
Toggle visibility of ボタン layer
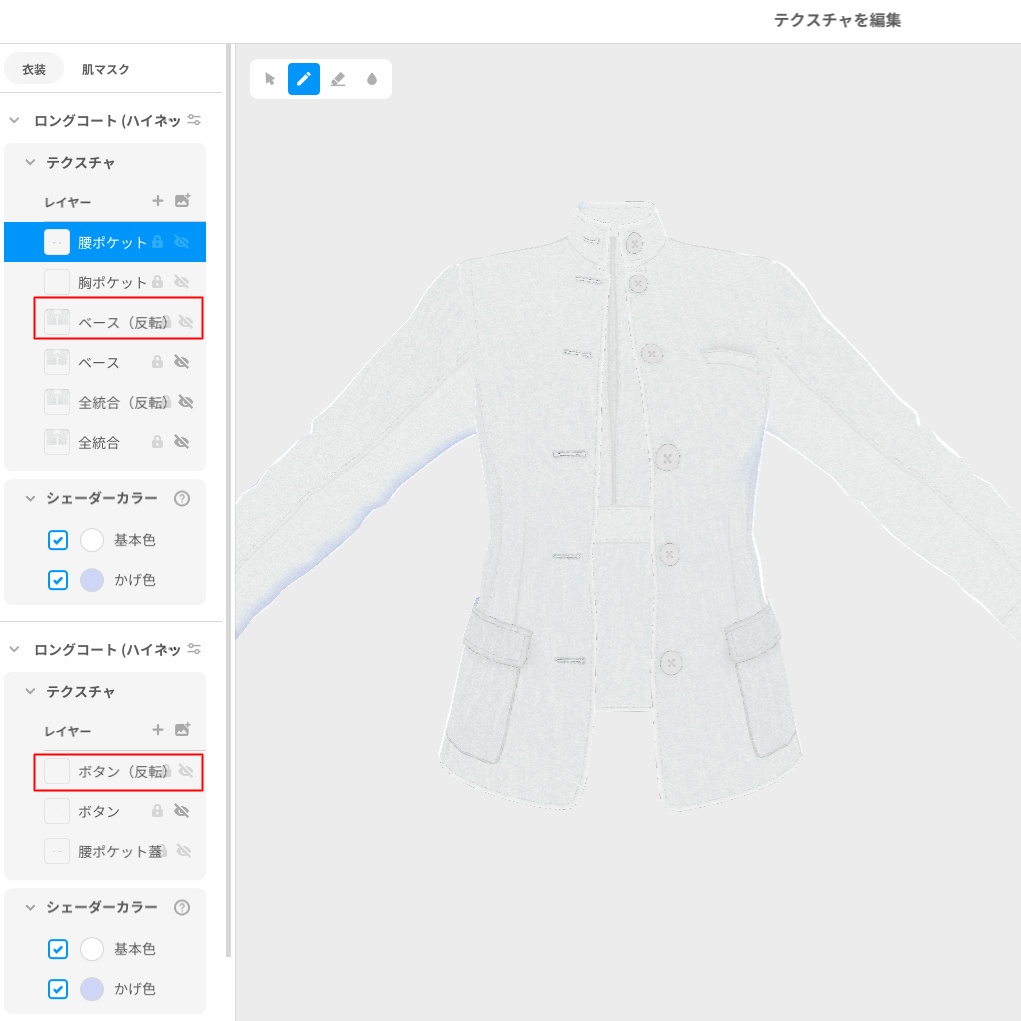(x=182, y=811)
